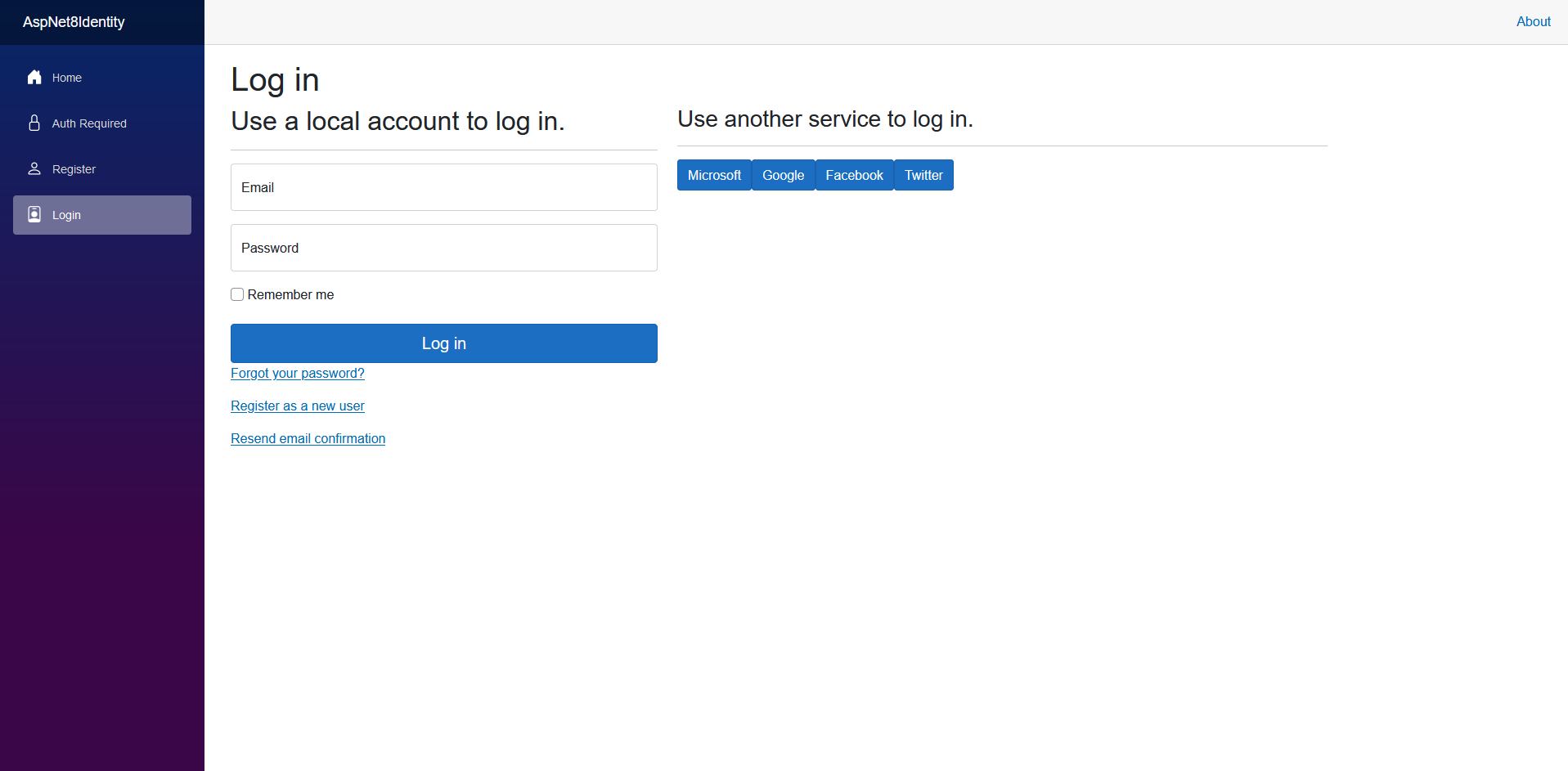Viewport: 1568px width, 771px height.
Task: Open the About link
Action: (1533, 22)
